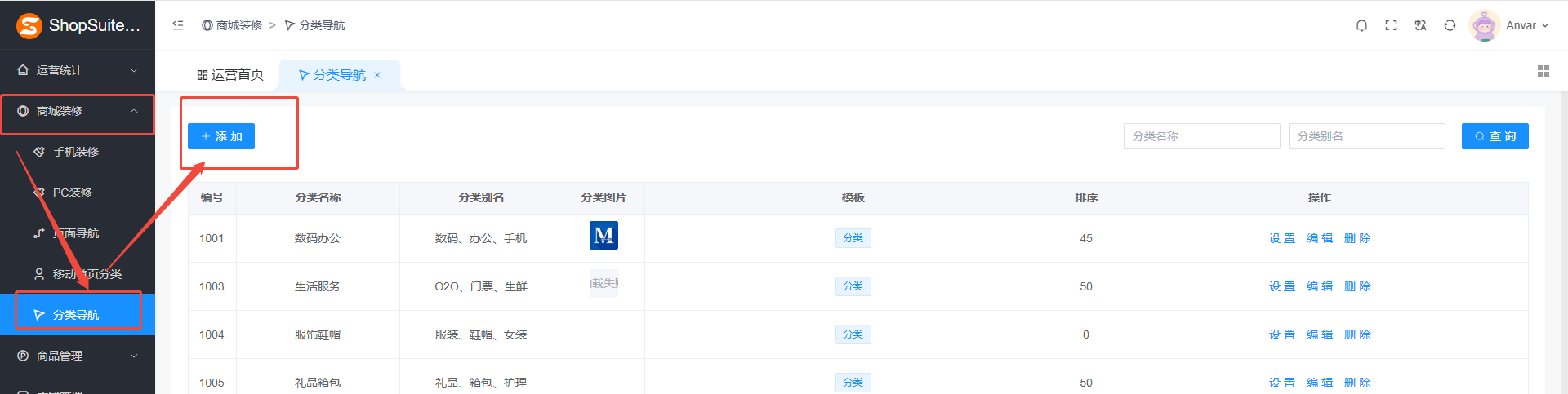Image resolution: width=1568 pixels, height=394 pixels.
Task: Click the notification bell icon
Action: coord(1361,25)
